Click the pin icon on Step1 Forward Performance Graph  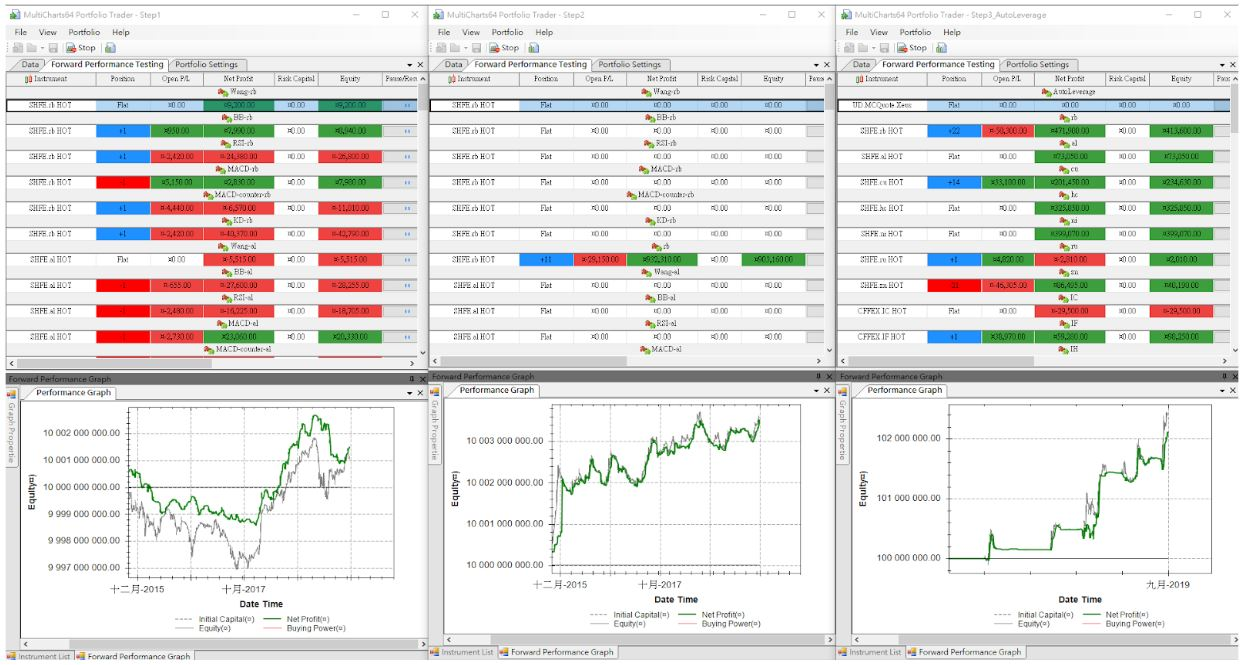411,379
